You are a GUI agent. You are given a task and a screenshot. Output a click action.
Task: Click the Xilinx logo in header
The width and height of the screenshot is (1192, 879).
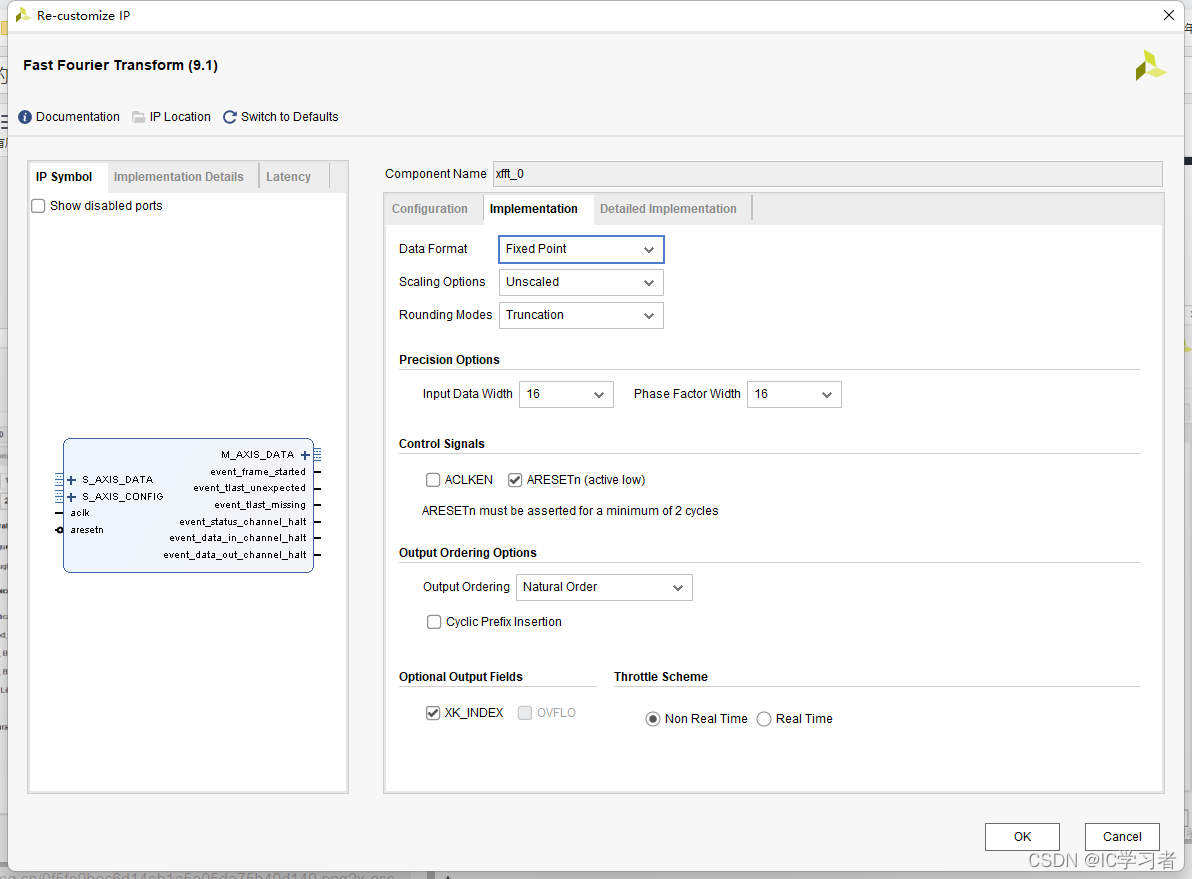click(x=1150, y=65)
